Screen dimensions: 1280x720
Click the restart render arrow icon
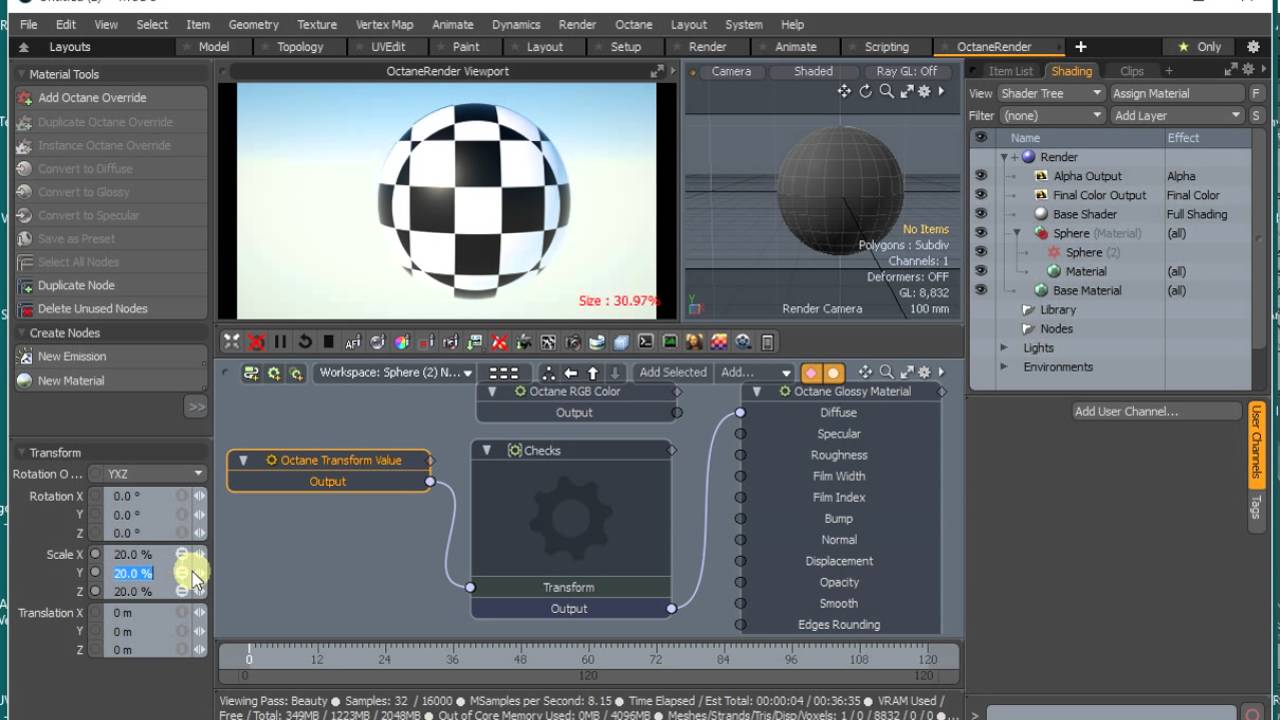tap(305, 342)
